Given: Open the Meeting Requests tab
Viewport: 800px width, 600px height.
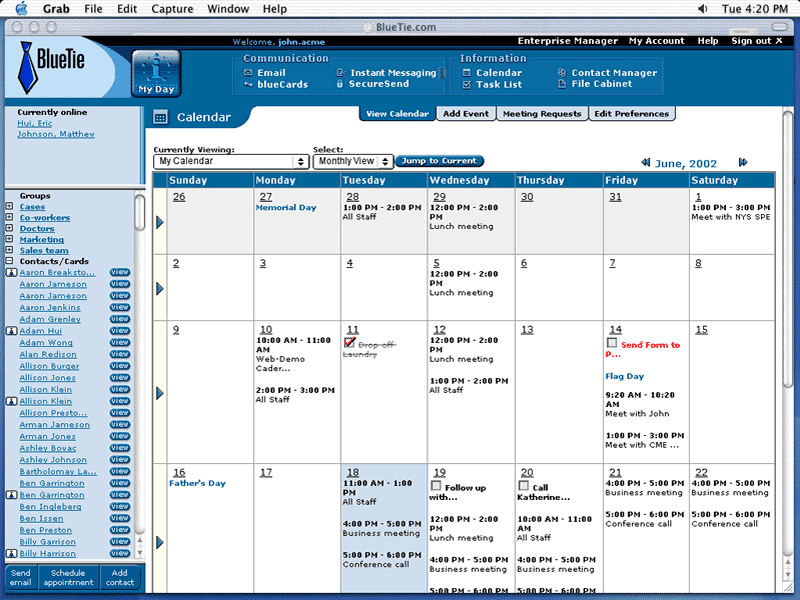Looking at the screenshot, I should pos(542,114).
